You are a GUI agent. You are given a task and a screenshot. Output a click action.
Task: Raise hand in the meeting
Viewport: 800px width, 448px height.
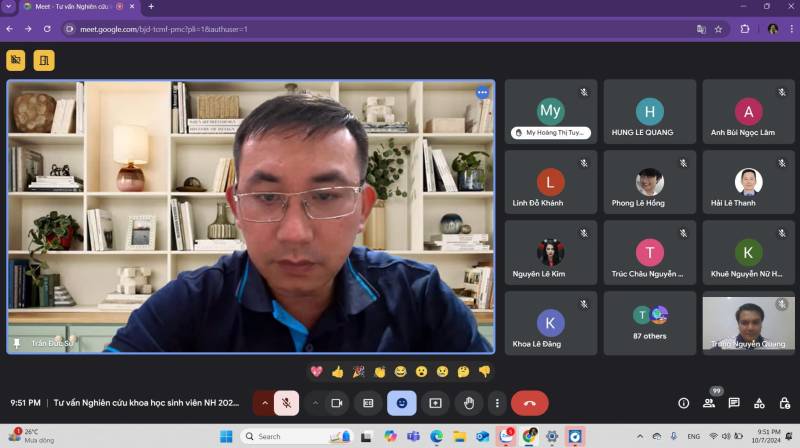(469, 403)
